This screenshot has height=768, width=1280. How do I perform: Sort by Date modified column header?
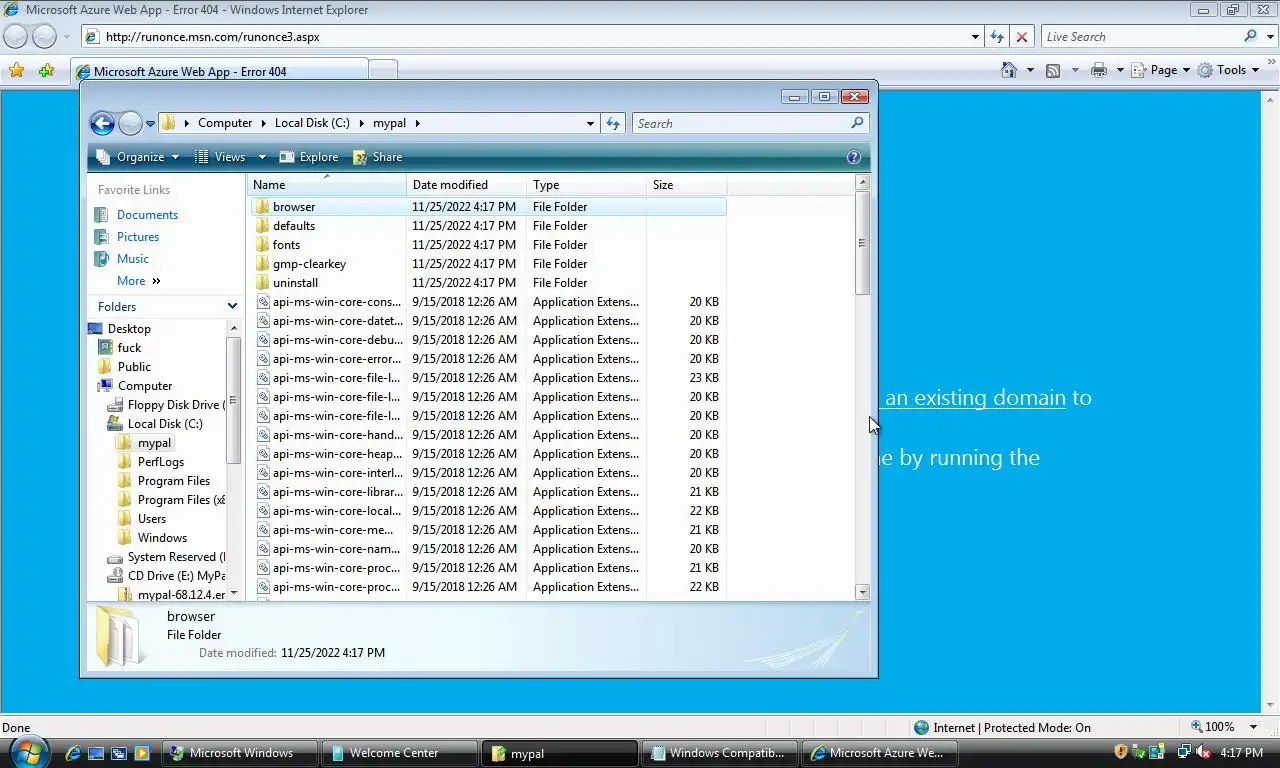pos(466,185)
